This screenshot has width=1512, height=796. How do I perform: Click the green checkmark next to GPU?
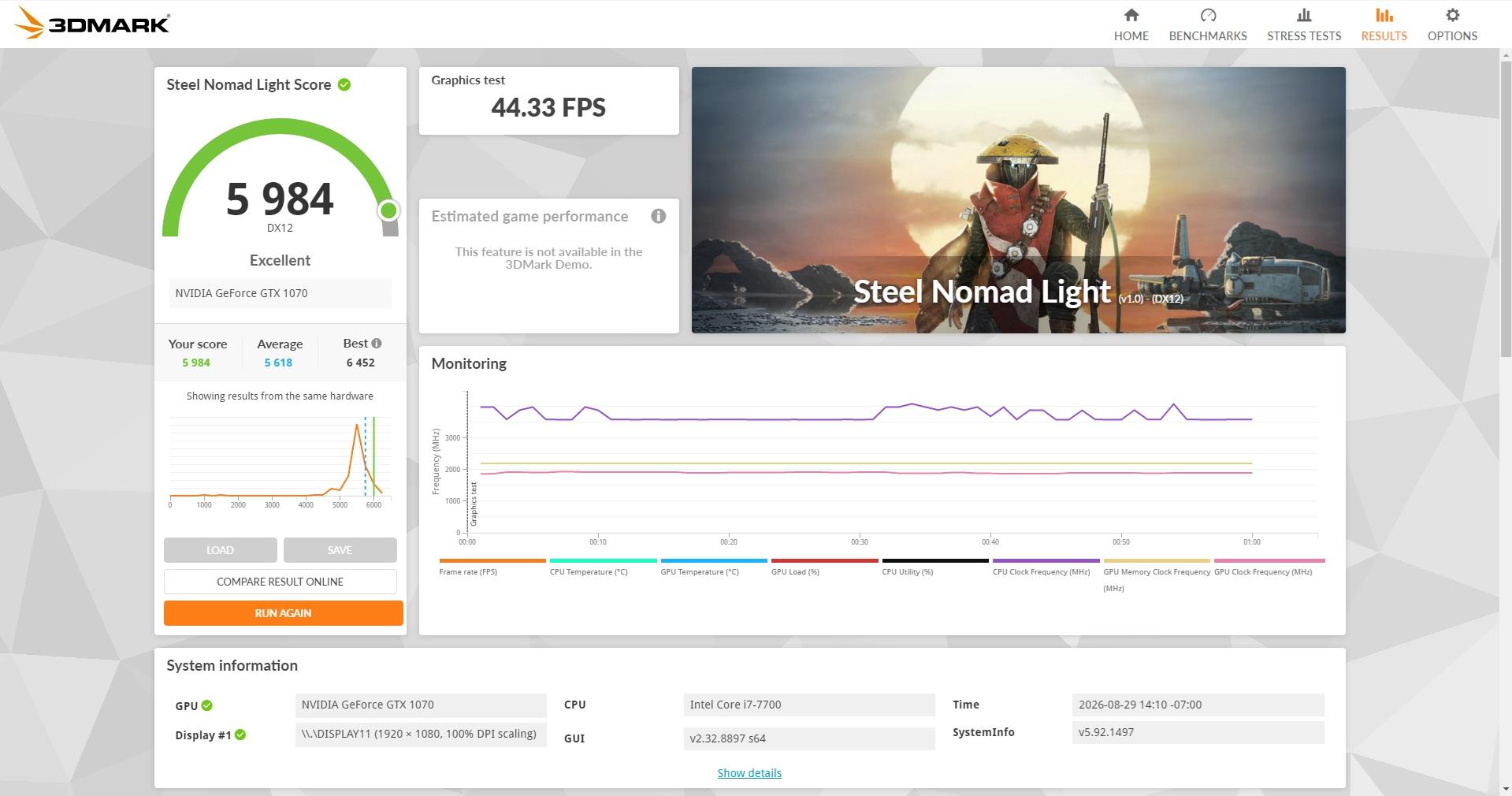pos(206,705)
